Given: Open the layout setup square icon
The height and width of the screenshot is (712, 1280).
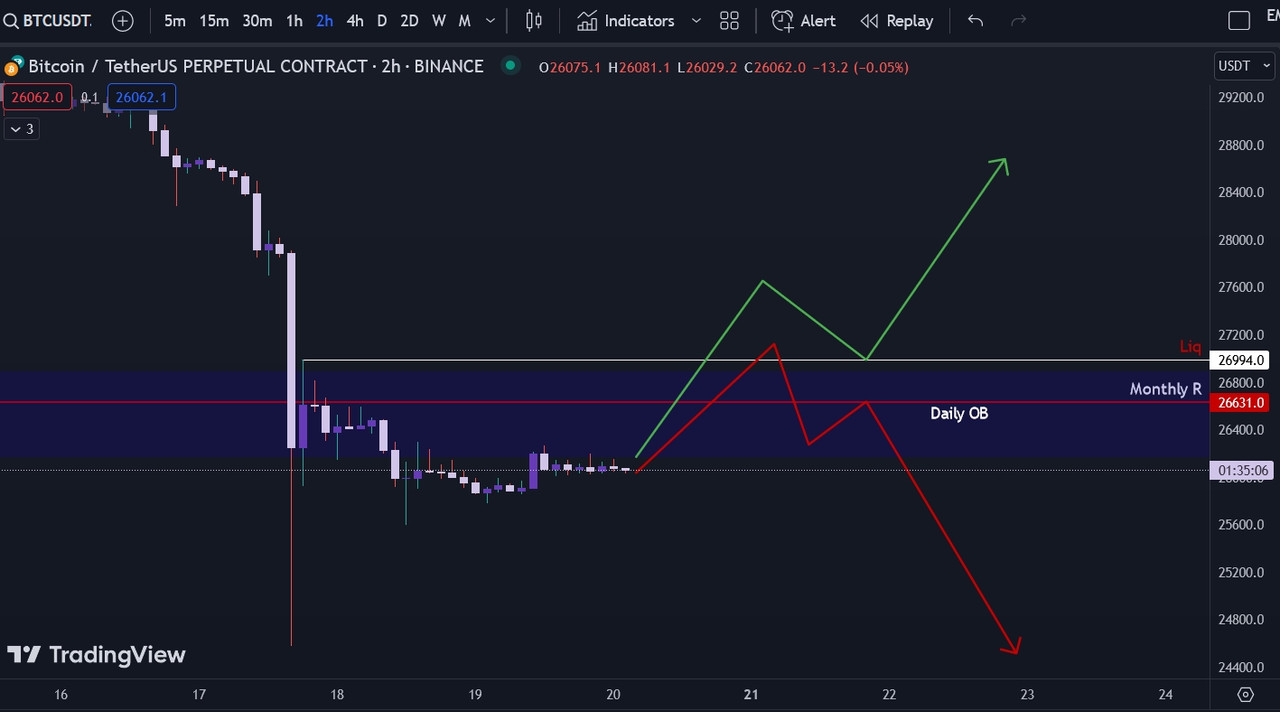Looking at the screenshot, I should (1239, 20).
